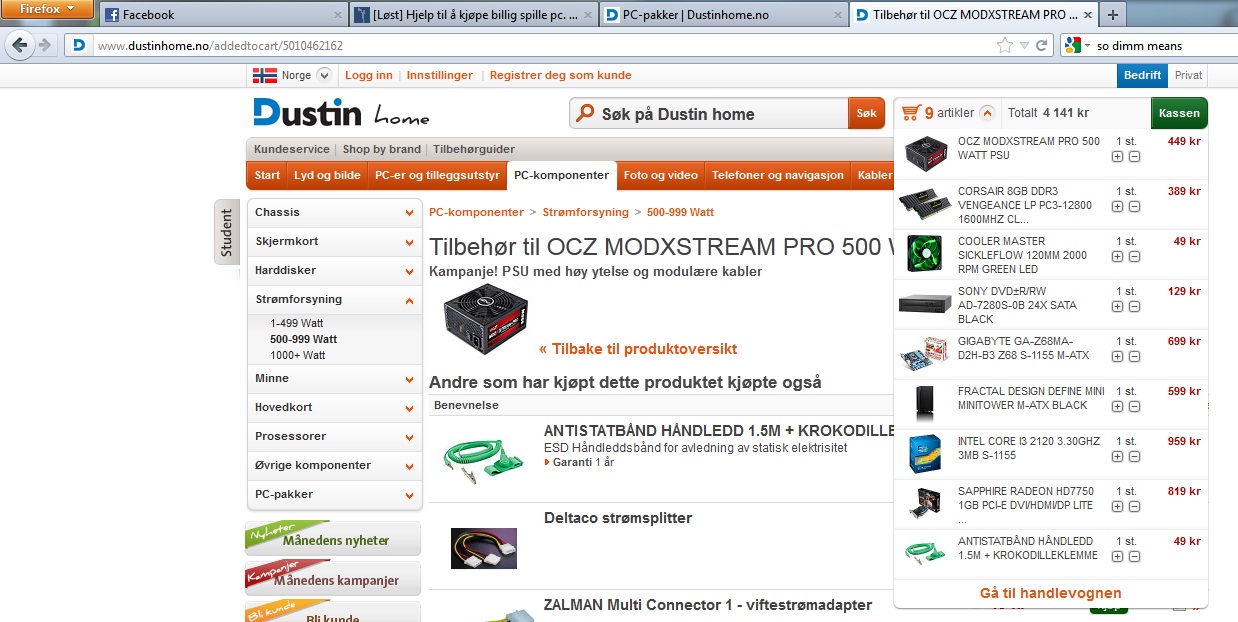Viewport: 1238px width, 622px height.
Task: Collapse the cart with the articles arrow
Action: 987,113
